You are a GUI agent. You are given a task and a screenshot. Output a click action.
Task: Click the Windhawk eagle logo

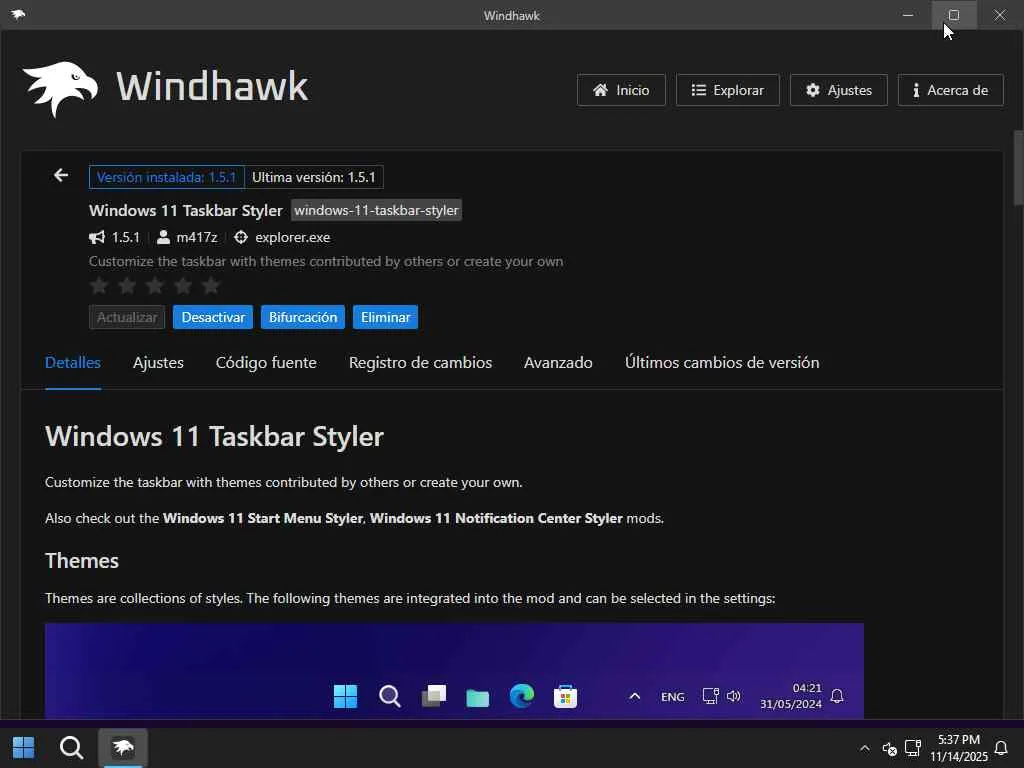[60, 89]
